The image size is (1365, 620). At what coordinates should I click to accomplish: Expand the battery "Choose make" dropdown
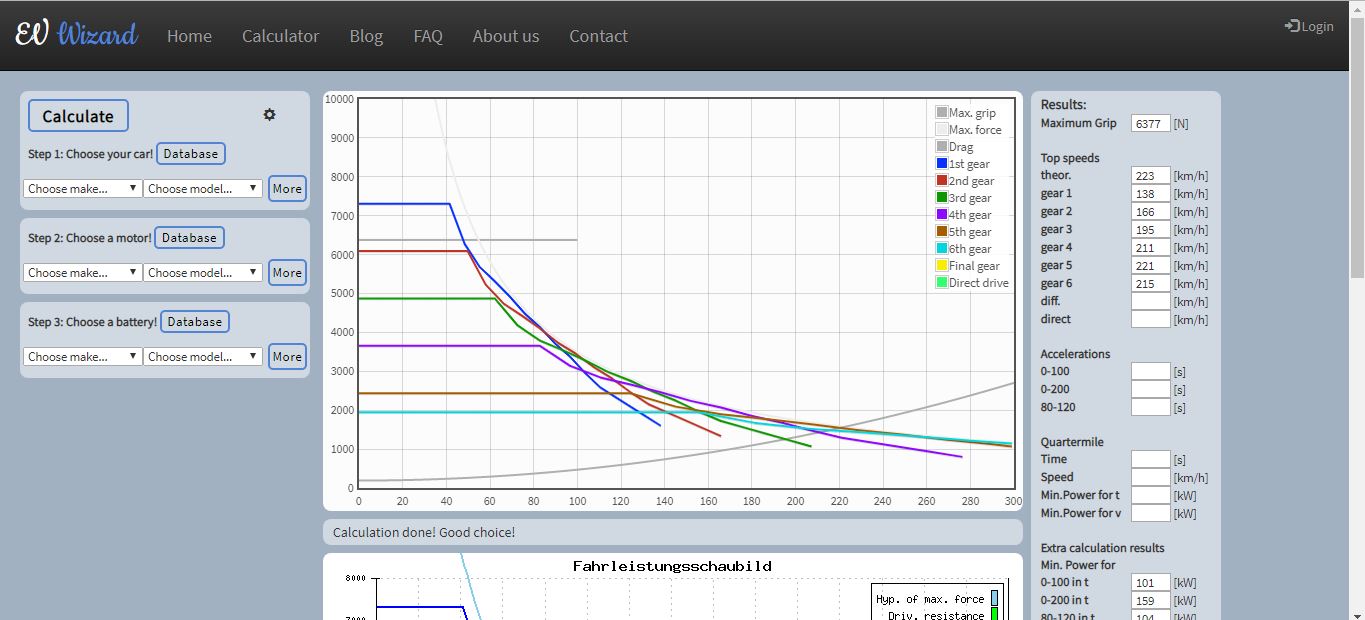tap(82, 356)
